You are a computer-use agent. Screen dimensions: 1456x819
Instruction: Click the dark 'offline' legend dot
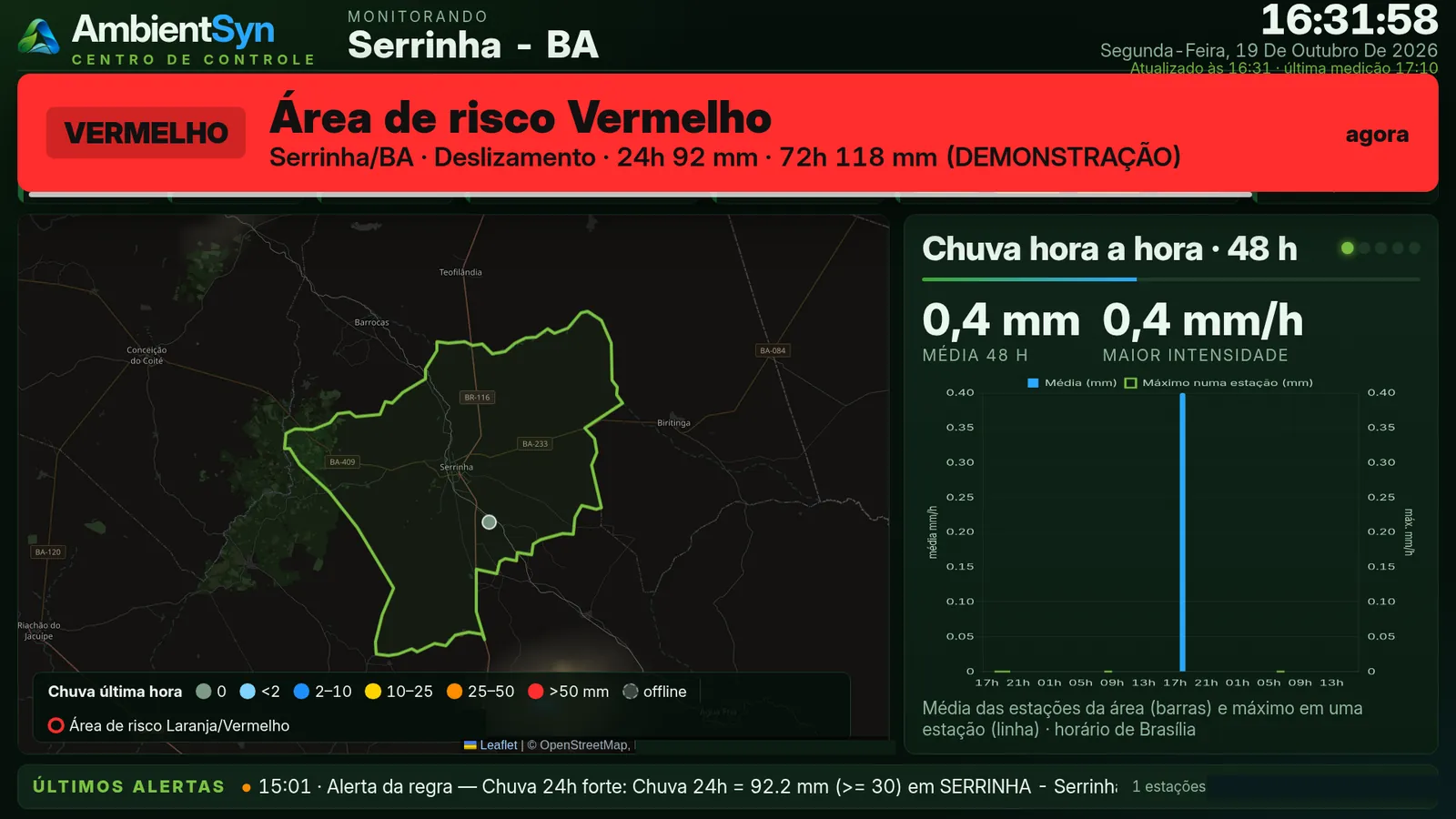pyautogui.click(x=631, y=692)
